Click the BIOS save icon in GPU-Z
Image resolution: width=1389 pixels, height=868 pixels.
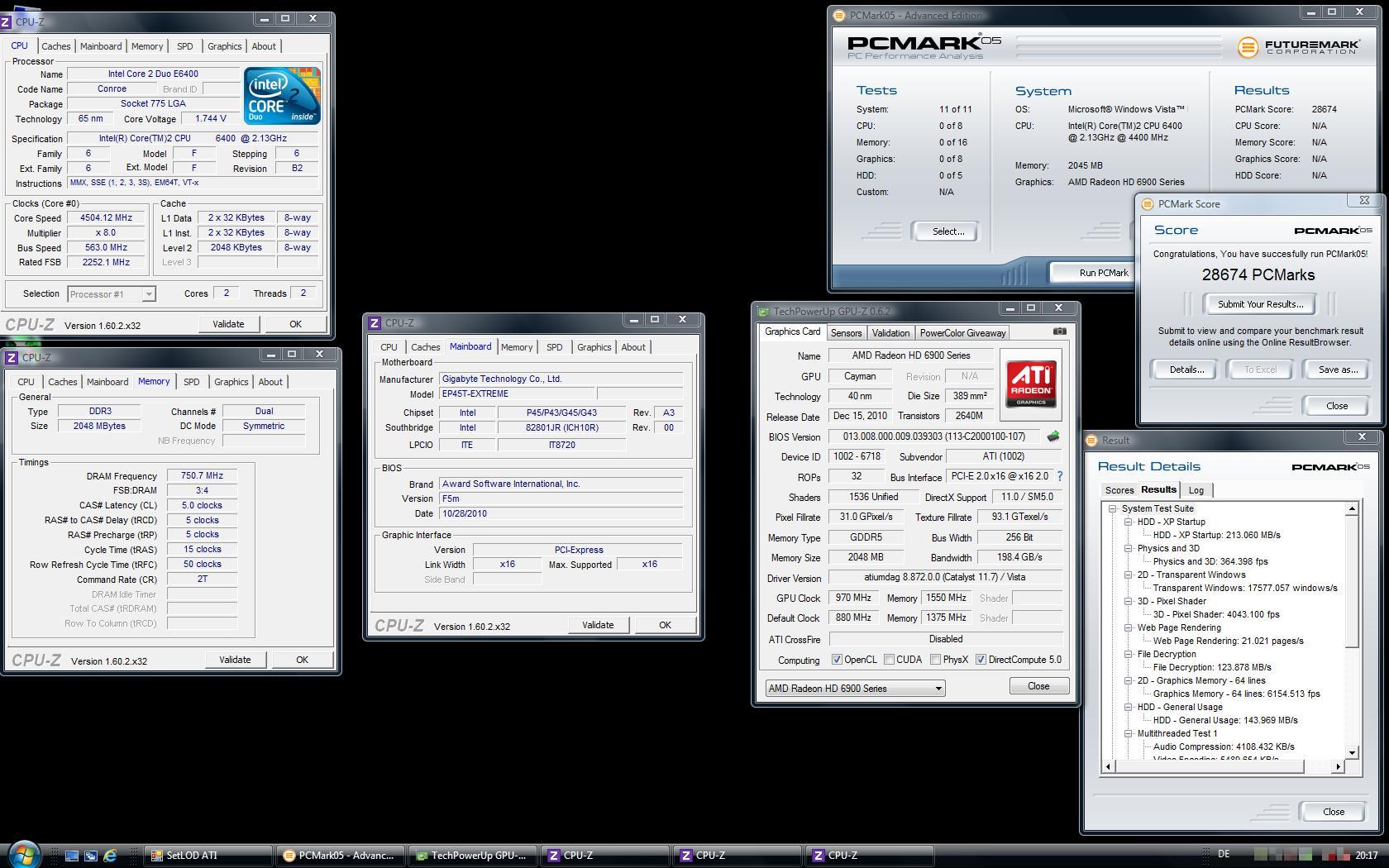tap(1053, 436)
